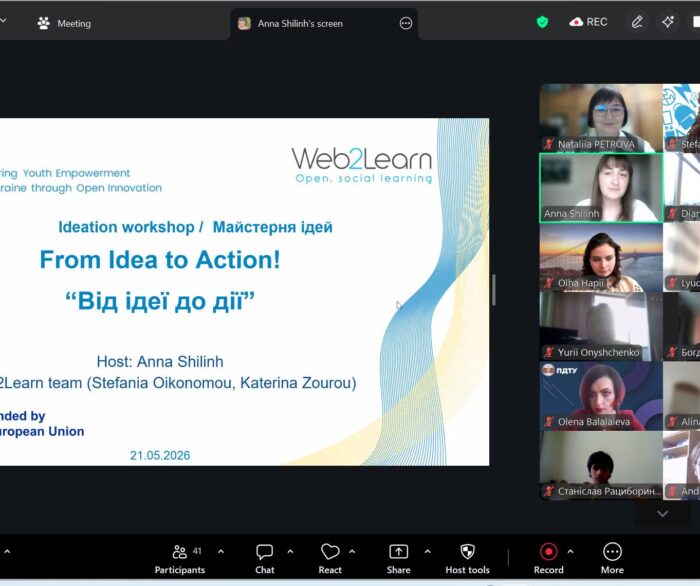Image resolution: width=700 pixels, height=586 pixels.
Task: Toggle the Record button
Action: (x=549, y=559)
